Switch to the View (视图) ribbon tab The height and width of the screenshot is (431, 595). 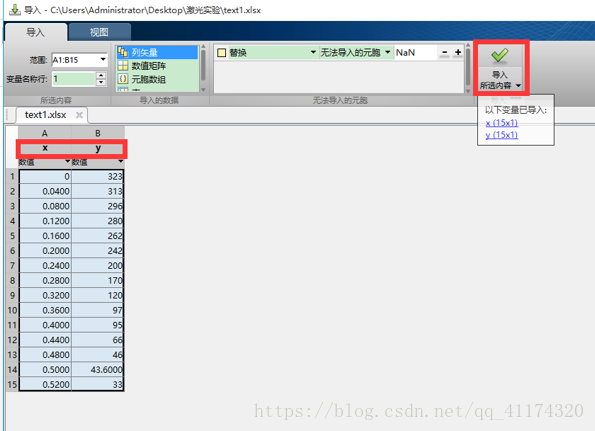(99, 33)
